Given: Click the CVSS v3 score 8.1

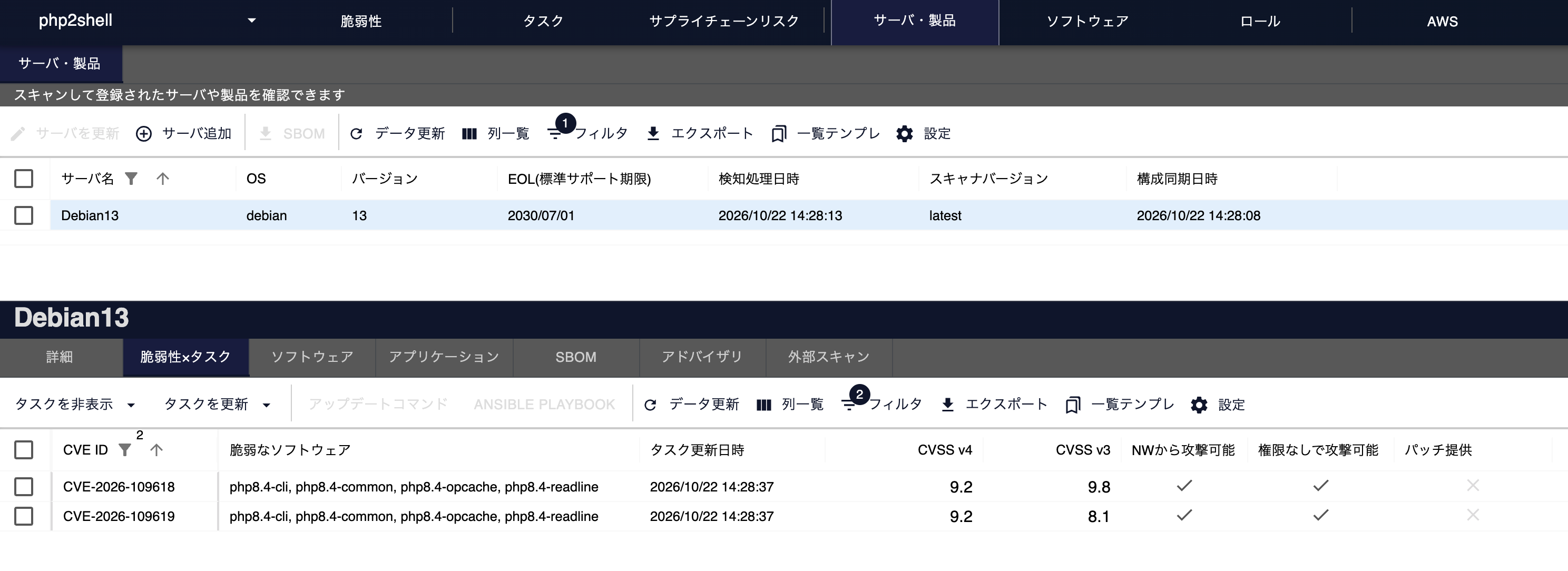Looking at the screenshot, I should 1099,517.
